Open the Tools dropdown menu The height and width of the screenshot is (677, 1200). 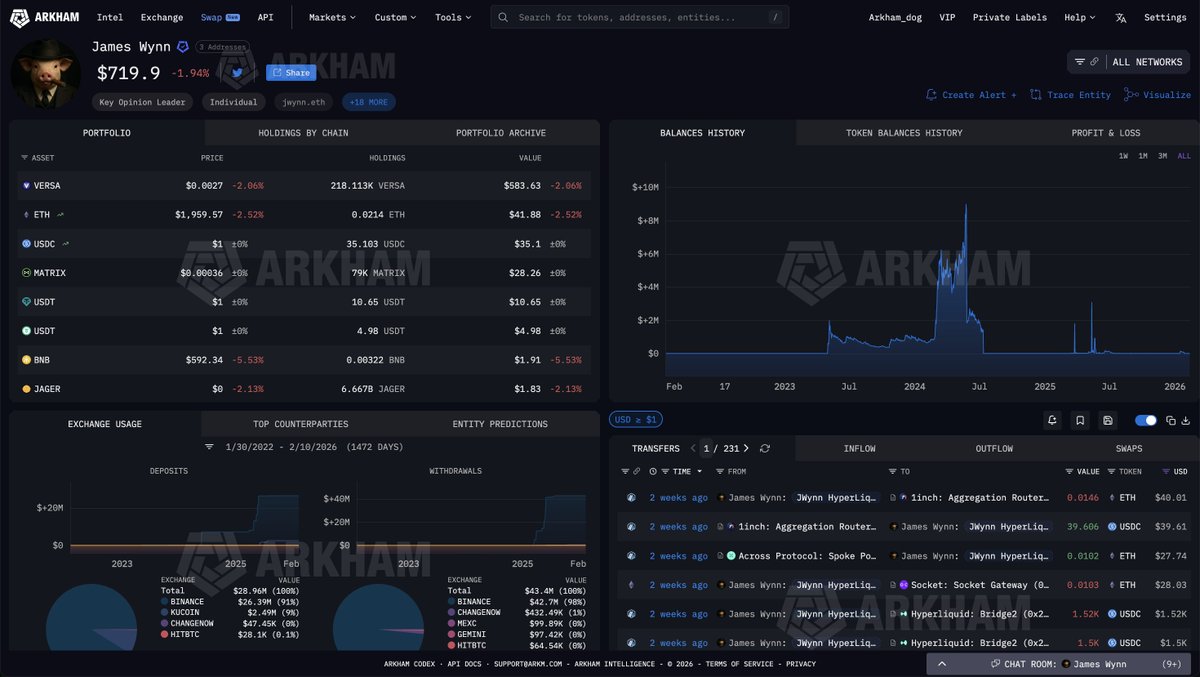pyautogui.click(x=453, y=17)
